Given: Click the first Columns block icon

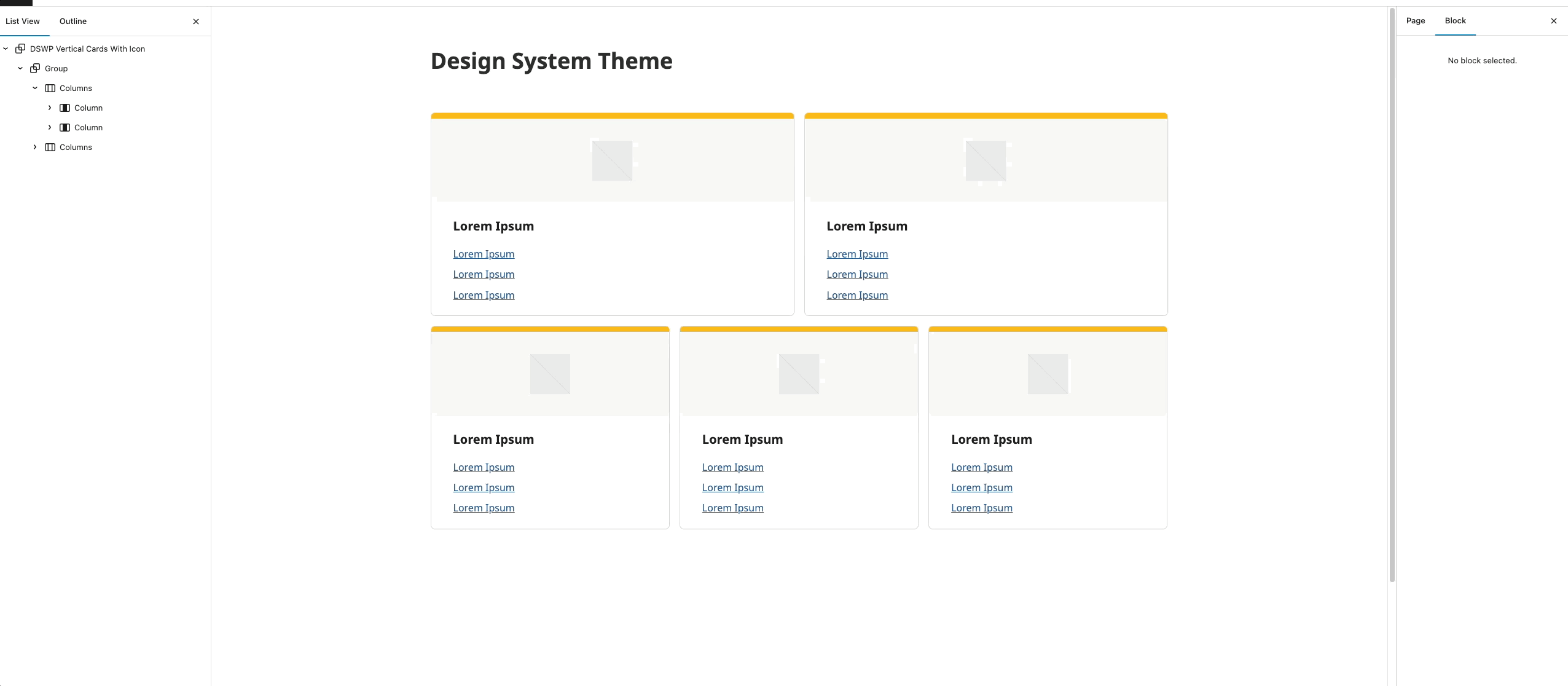Looking at the screenshot, I should coord(50,88).
